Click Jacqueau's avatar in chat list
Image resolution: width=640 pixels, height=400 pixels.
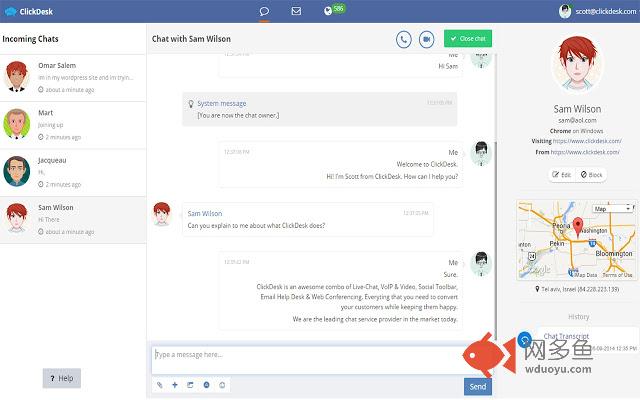(17, 171)
